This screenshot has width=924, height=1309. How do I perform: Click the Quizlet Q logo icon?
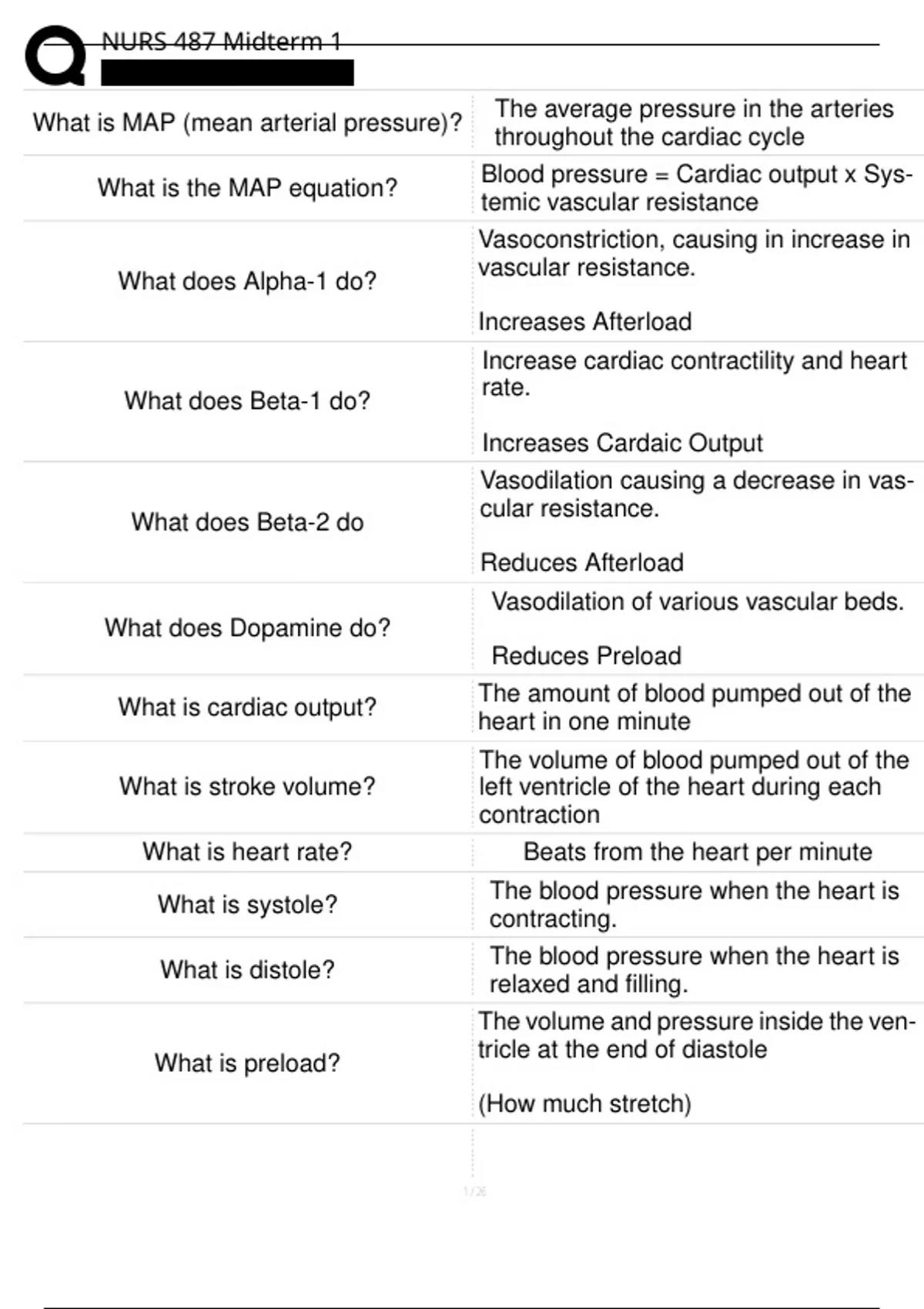(x=55, y=55)
